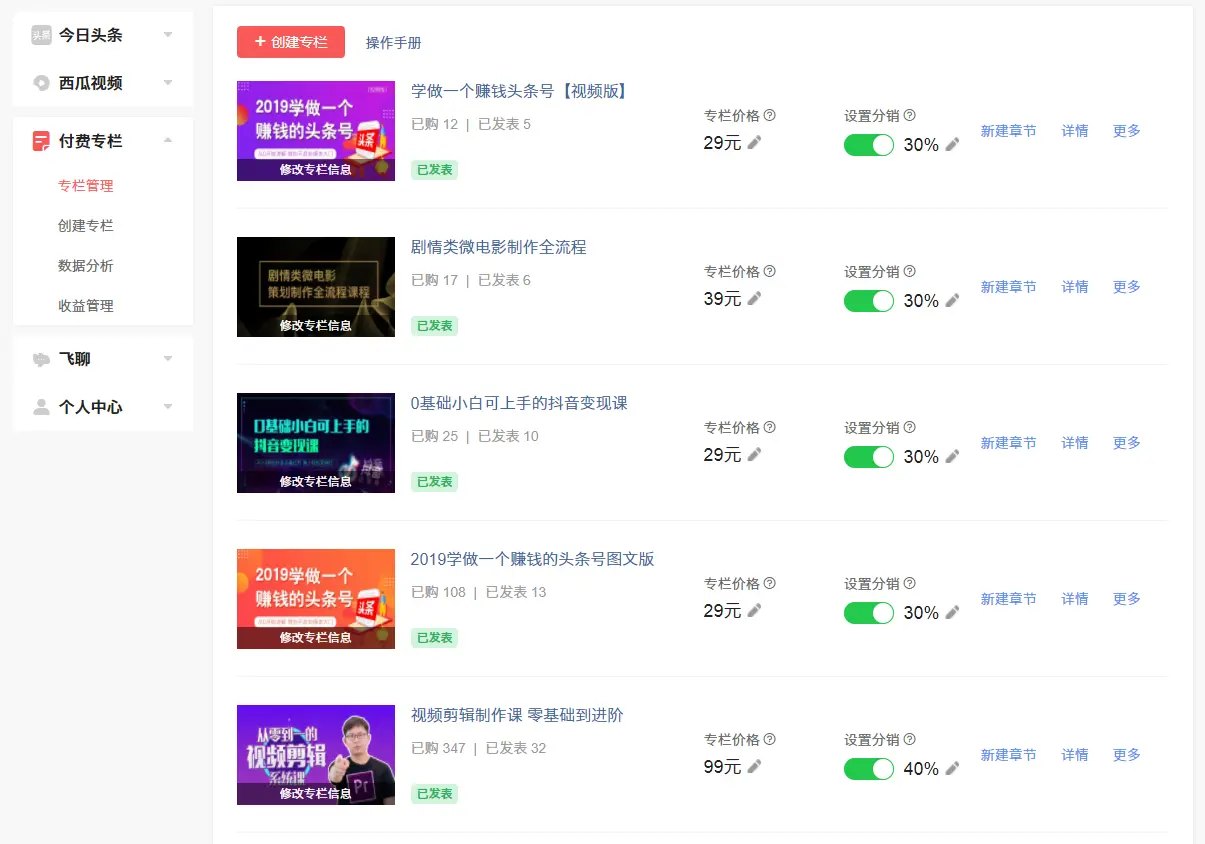Edit price pencil for 剧情类微电影制作全流程
This screenshot has width=1205, height=844.
pos(754,299)
